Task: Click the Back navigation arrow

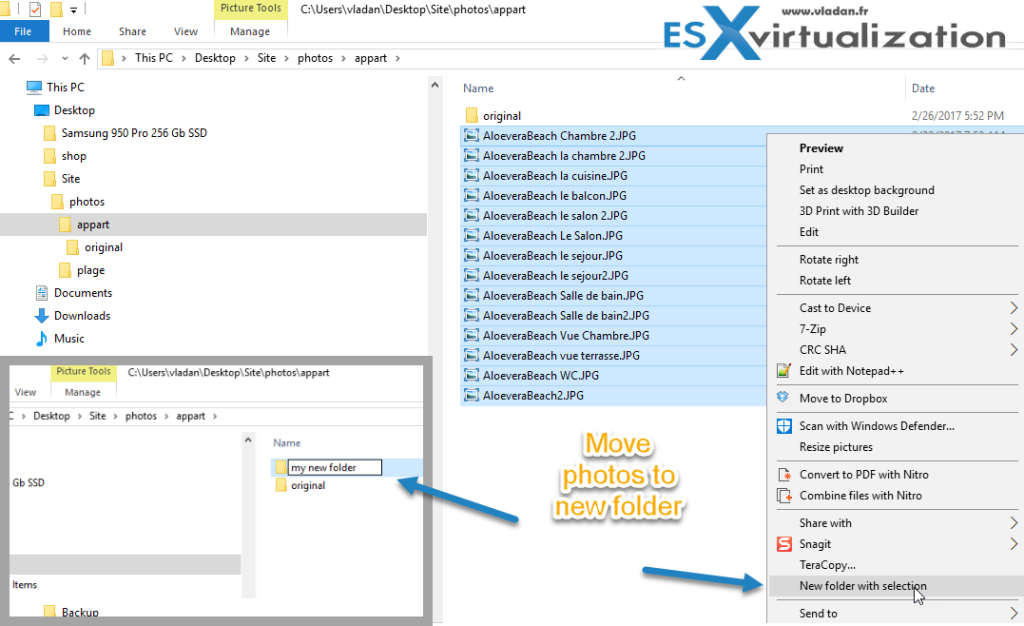Action: [x=14, y=59]
